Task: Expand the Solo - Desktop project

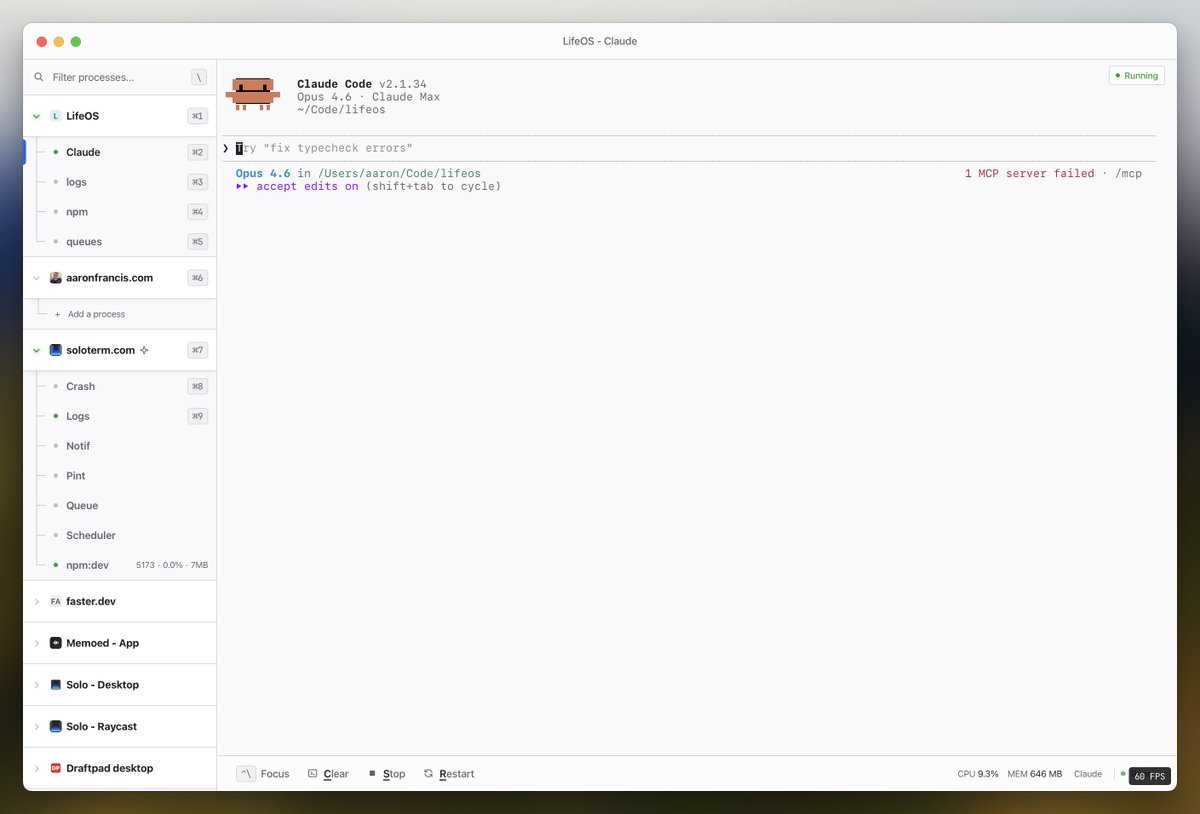Action: (37, 685)
